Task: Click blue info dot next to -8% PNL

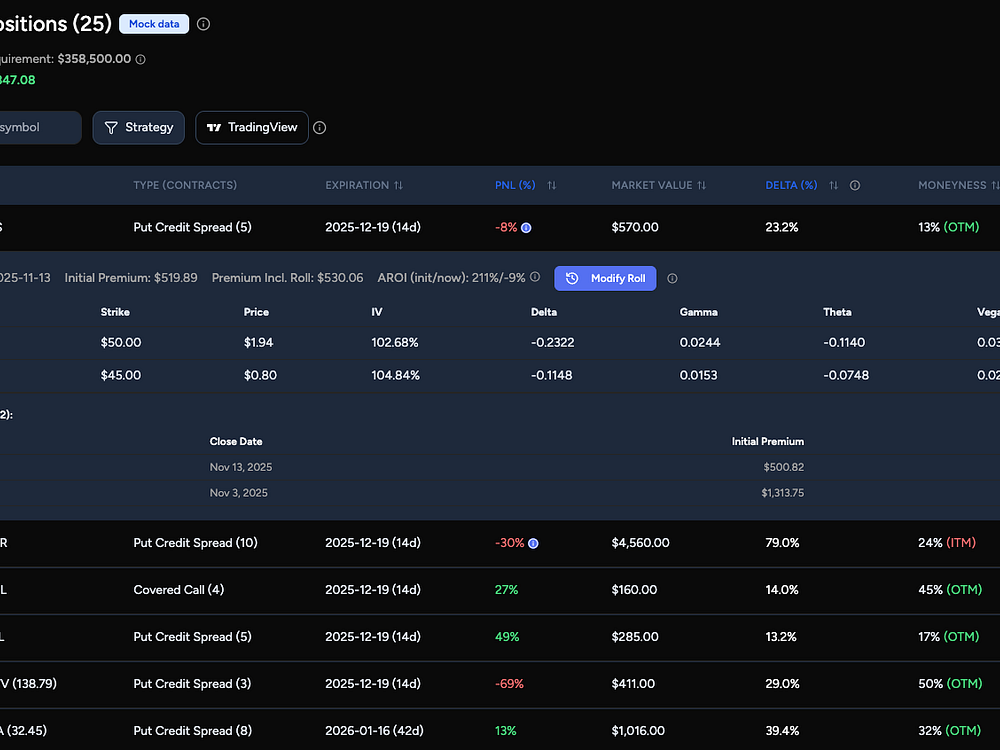Action: pos(526,228)
